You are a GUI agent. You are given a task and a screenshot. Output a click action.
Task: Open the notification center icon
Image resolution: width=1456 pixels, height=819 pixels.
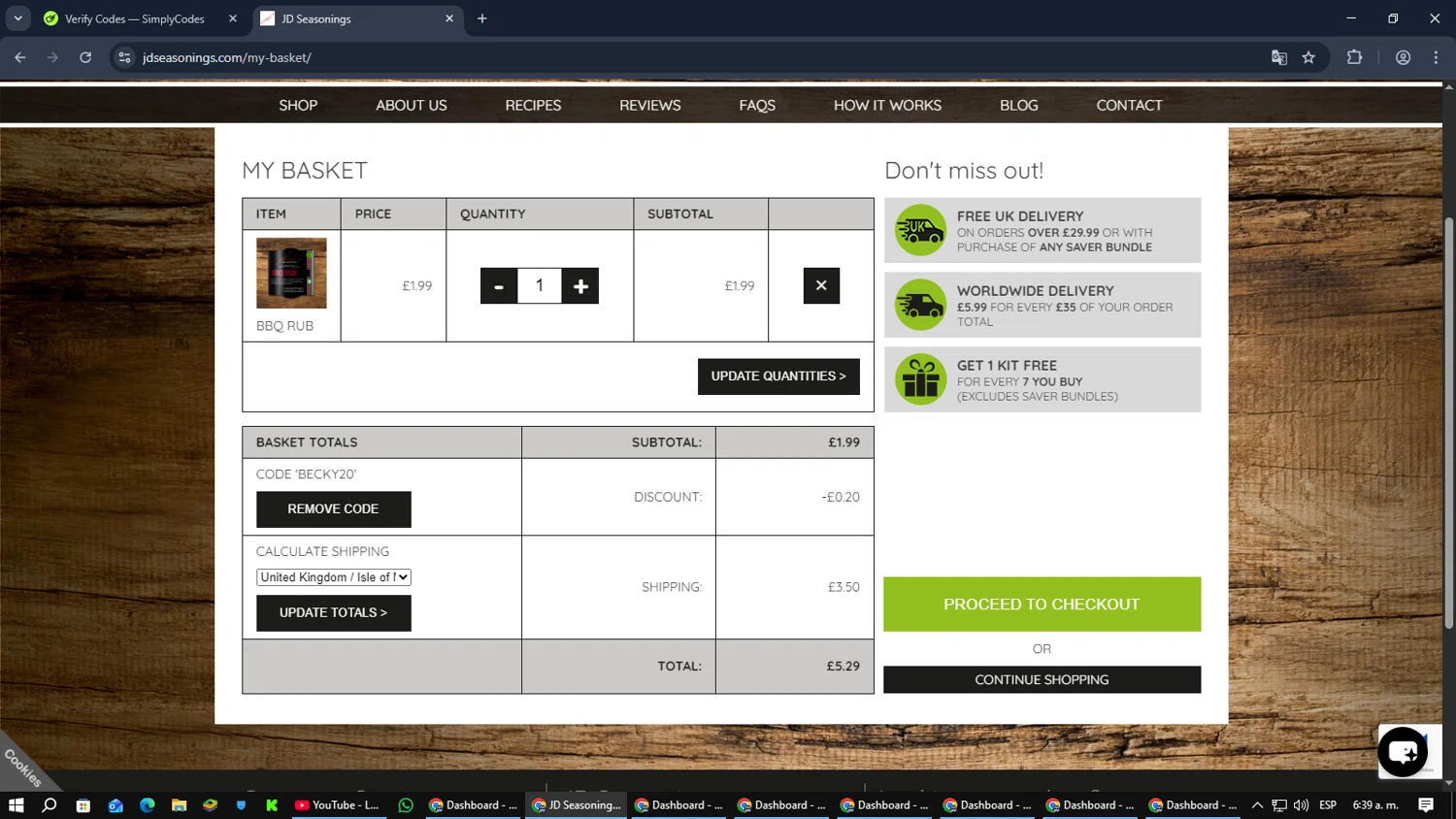1426,805
